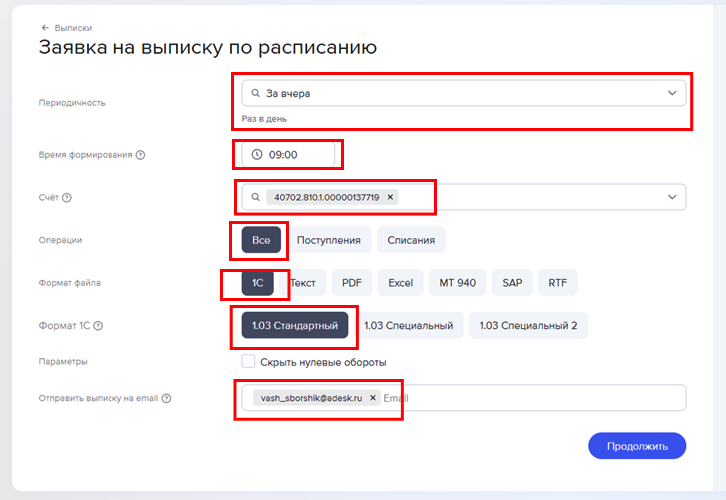Open the Выписки breadcrumb link
This screenshot has height=500, width=726.
[73, 28]
